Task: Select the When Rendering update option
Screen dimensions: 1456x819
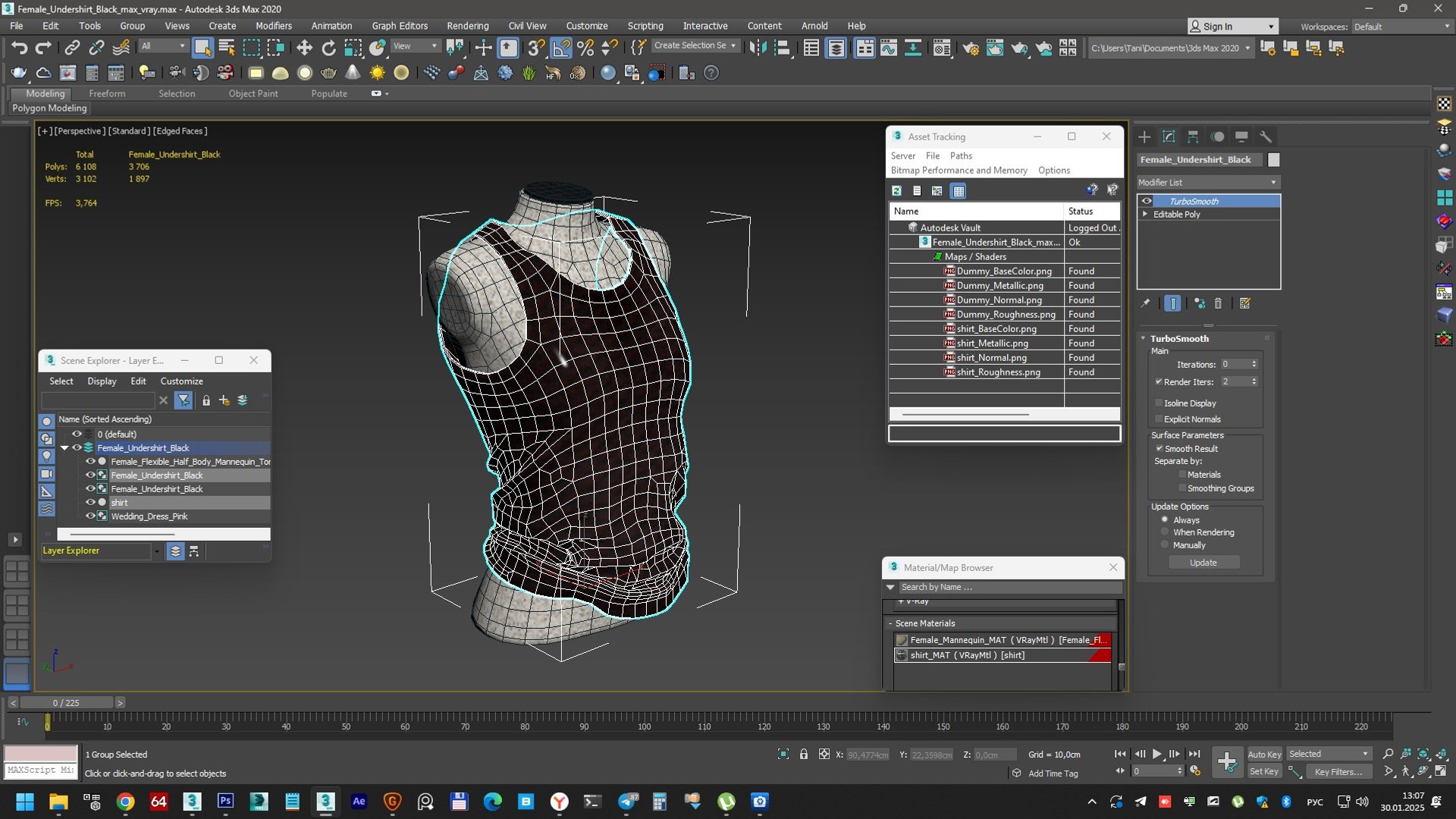Action: click(1165, 532)
